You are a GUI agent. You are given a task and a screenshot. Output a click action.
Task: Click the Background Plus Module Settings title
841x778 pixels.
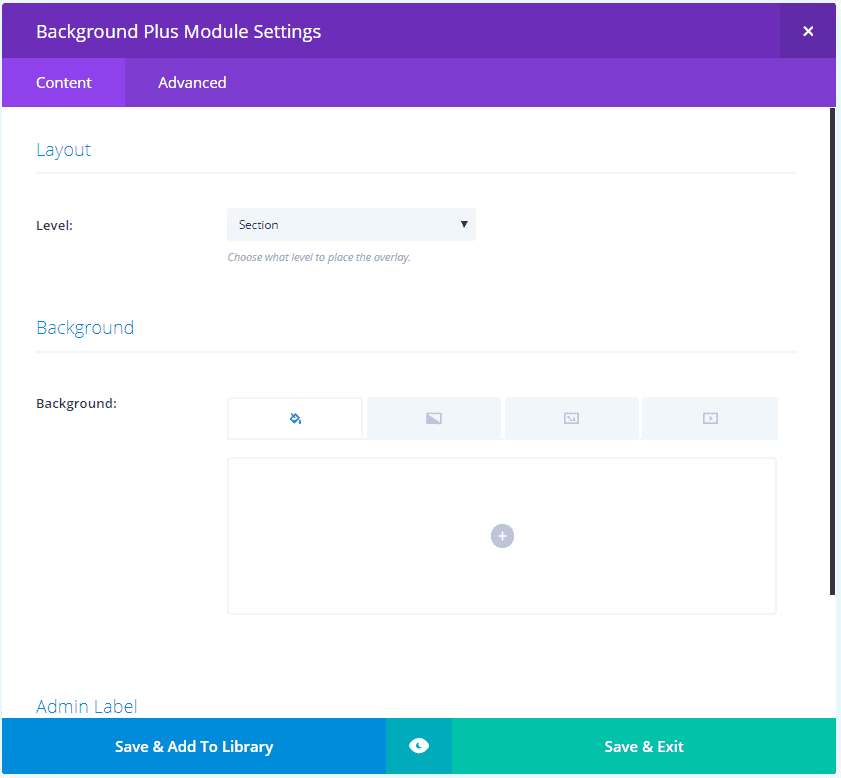(178, 31)
